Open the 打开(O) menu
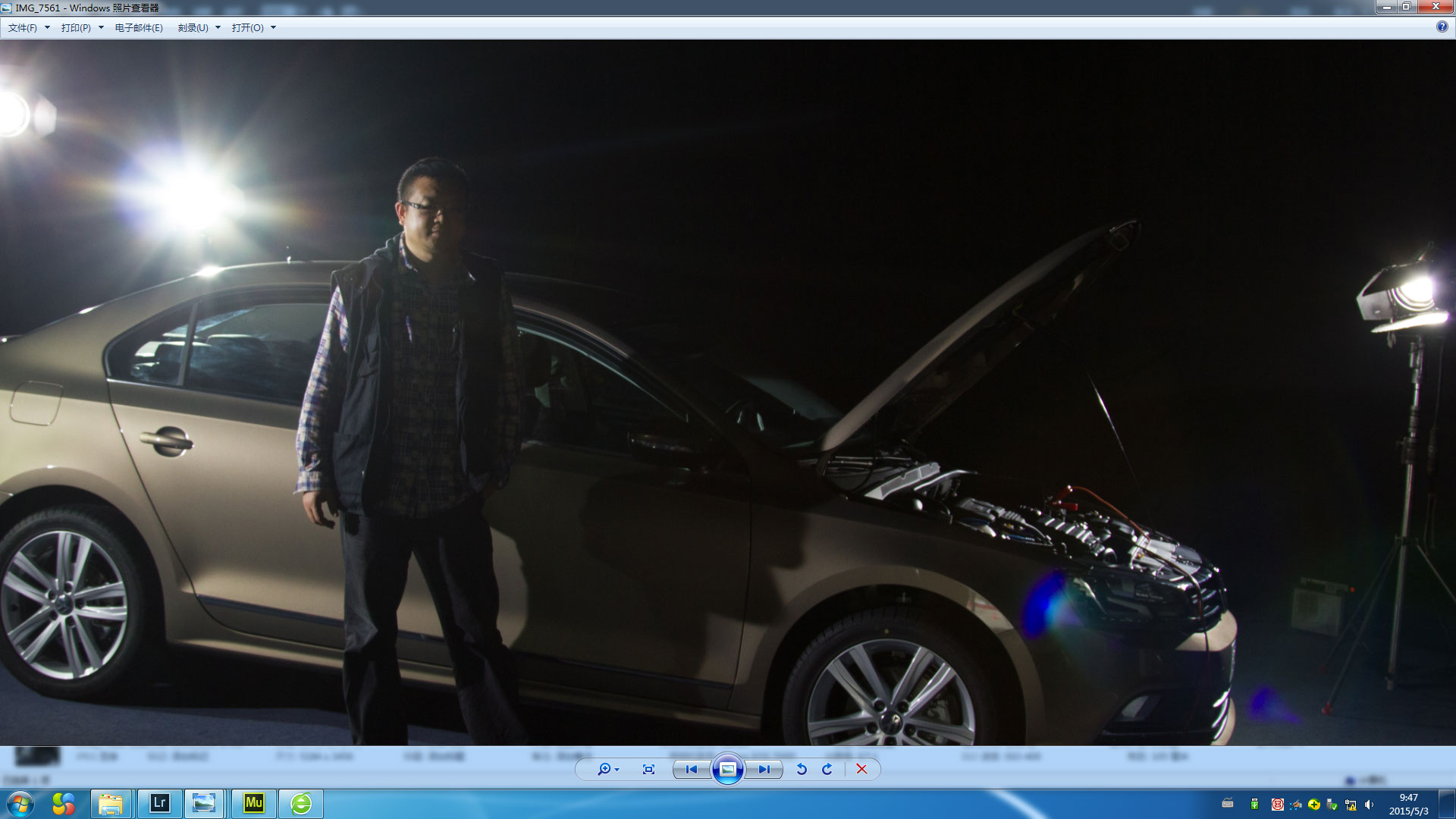 [253, 27]
